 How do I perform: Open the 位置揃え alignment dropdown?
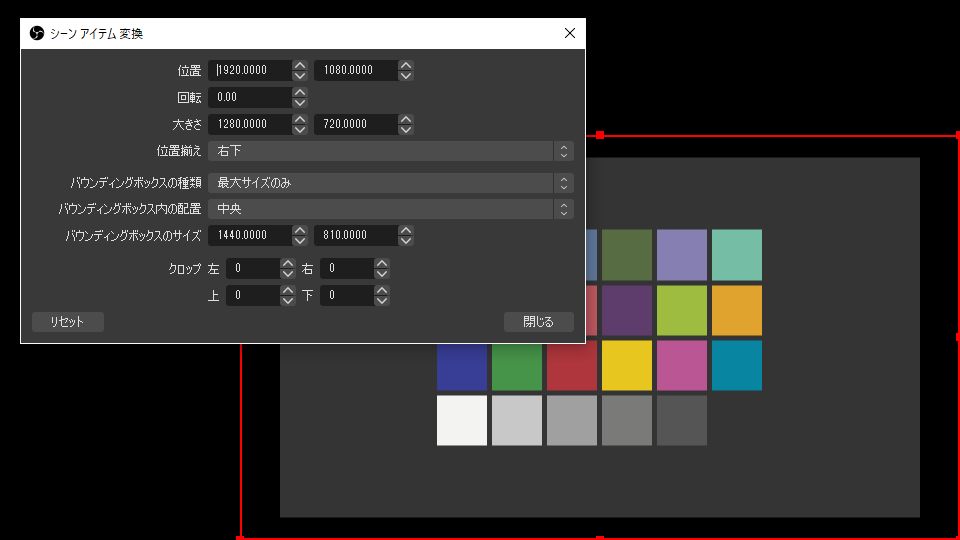390,151
